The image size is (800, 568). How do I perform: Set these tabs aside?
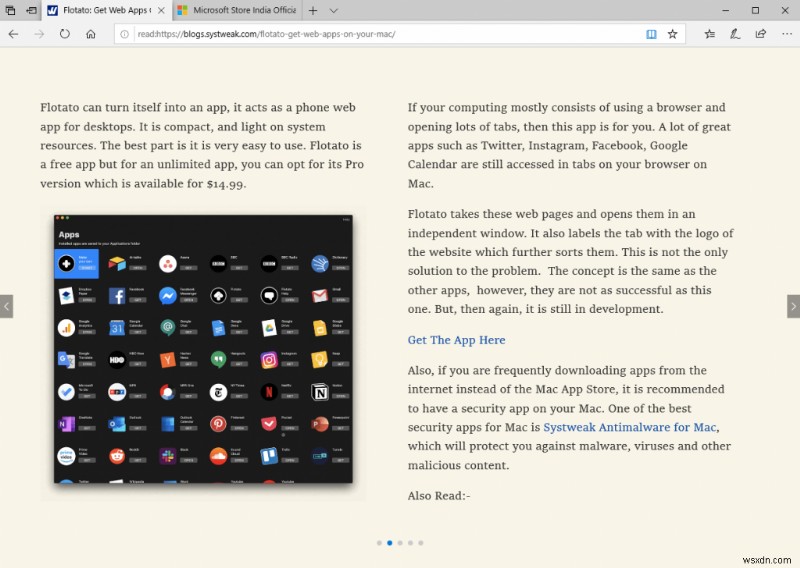31,10
